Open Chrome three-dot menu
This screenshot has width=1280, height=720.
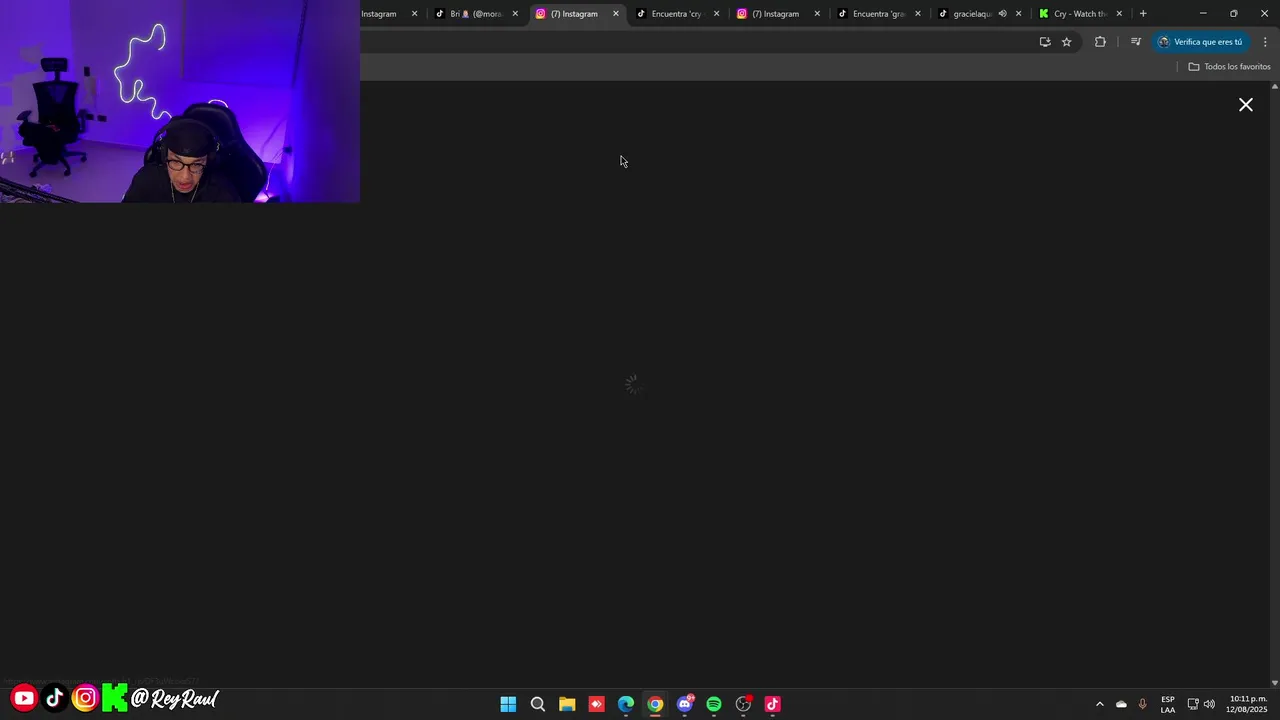[1265, 42]
